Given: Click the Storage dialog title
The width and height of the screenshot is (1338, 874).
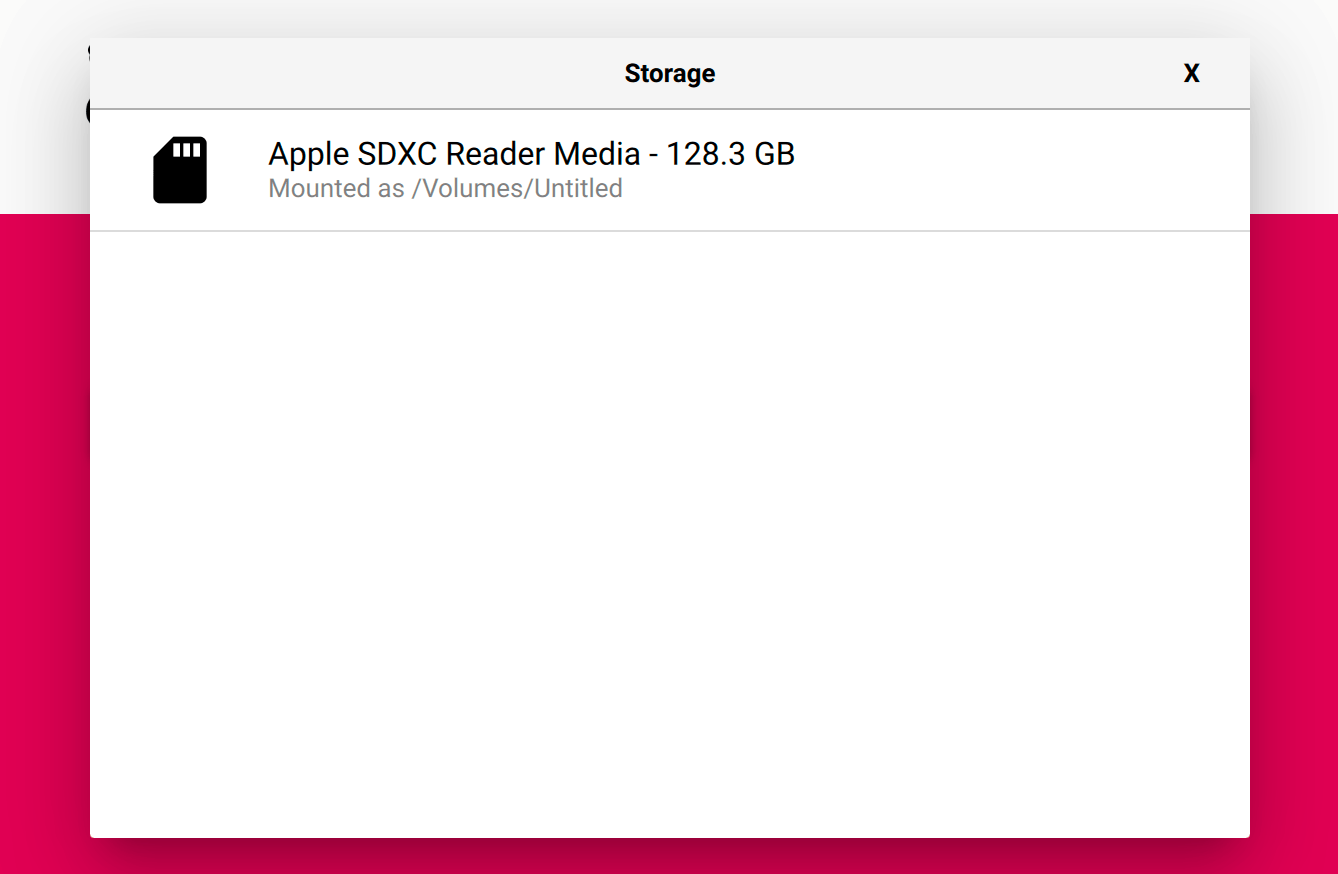Looking at the screenshot, I should (669, 74).
